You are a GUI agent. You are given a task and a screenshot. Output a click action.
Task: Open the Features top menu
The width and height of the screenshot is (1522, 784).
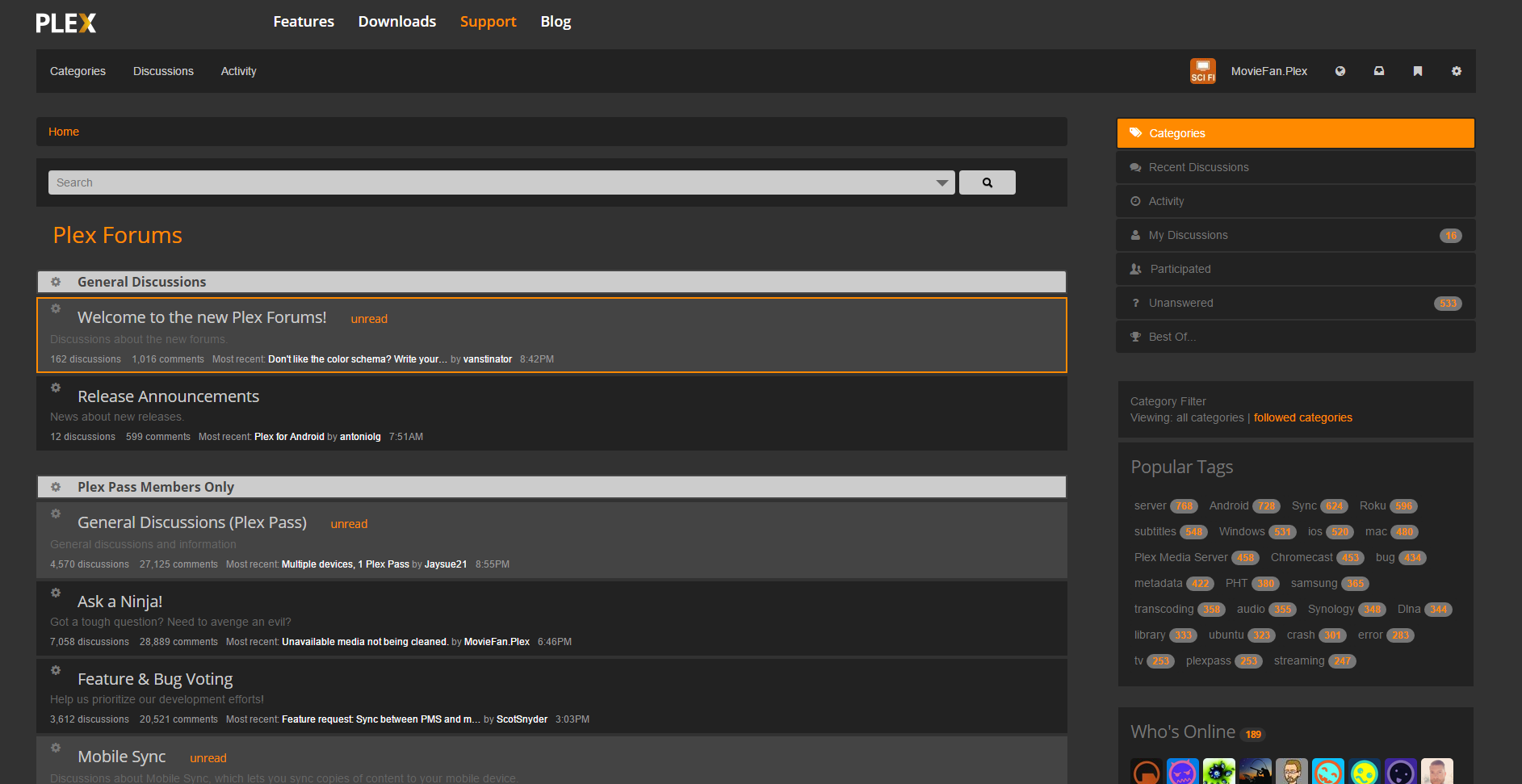tap(304, 22)
